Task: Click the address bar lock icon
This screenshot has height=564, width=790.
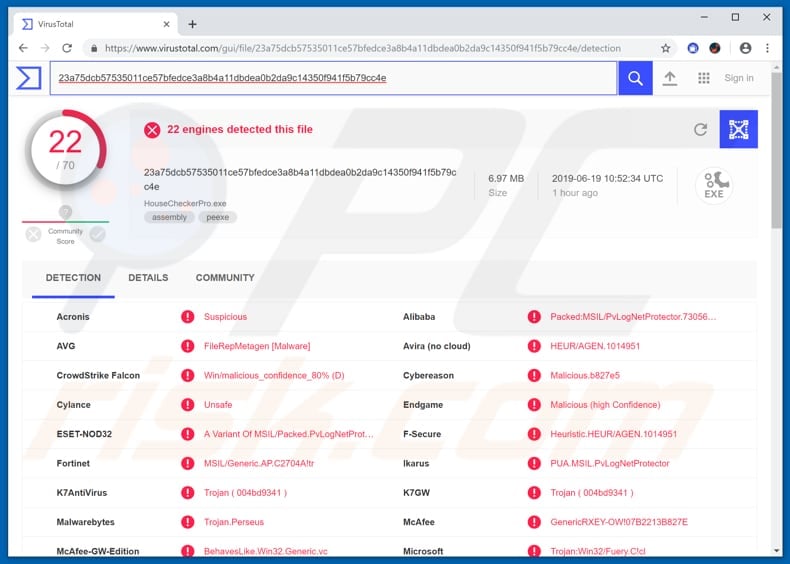Action: pyautogui.click(x=94, y=48)
